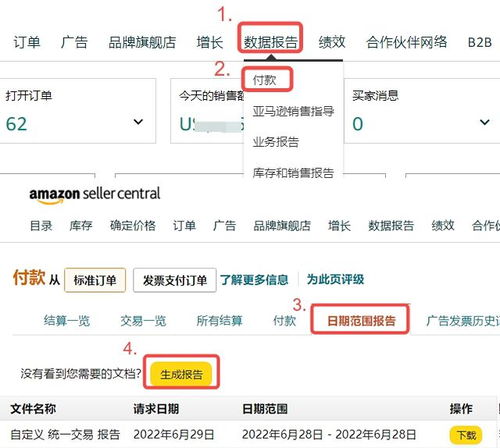Open 数据报告 in the top navigation
The height and width of the screenshot is (448, 500).
270,42
